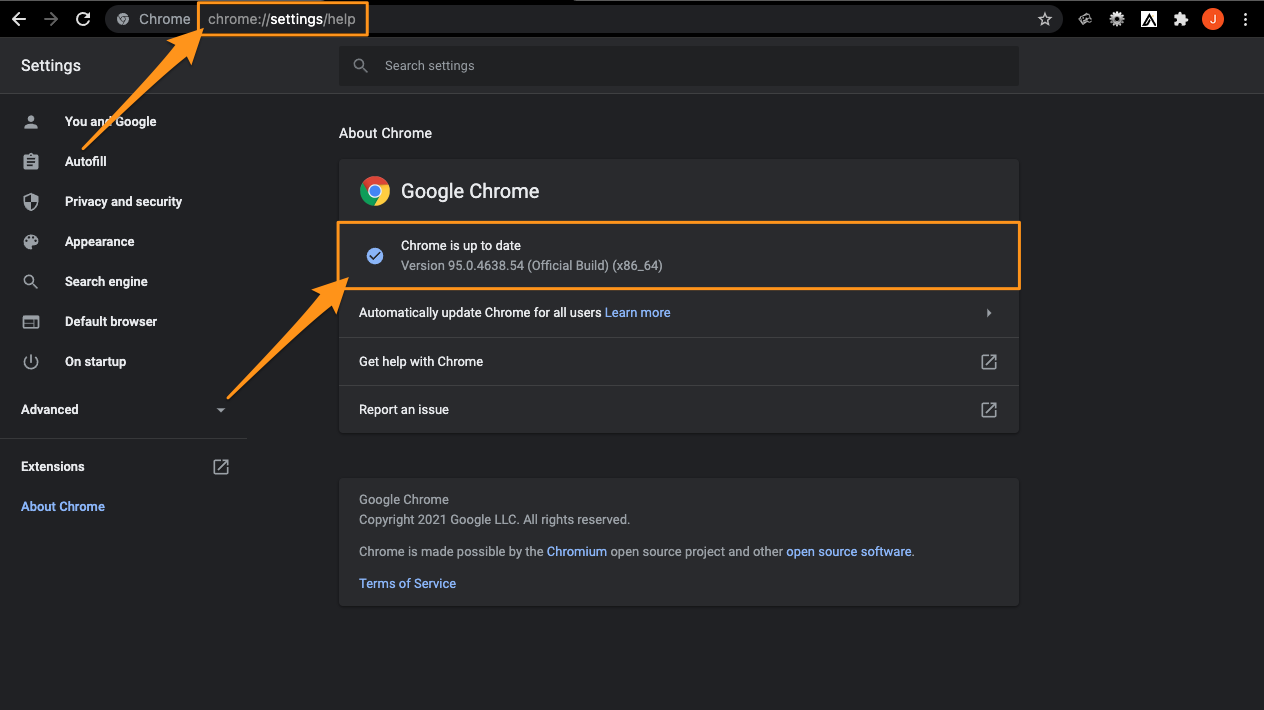Expand the Advanced section arrow
1264x710 pixels.
pyautogui.click(x=221, y=410)
